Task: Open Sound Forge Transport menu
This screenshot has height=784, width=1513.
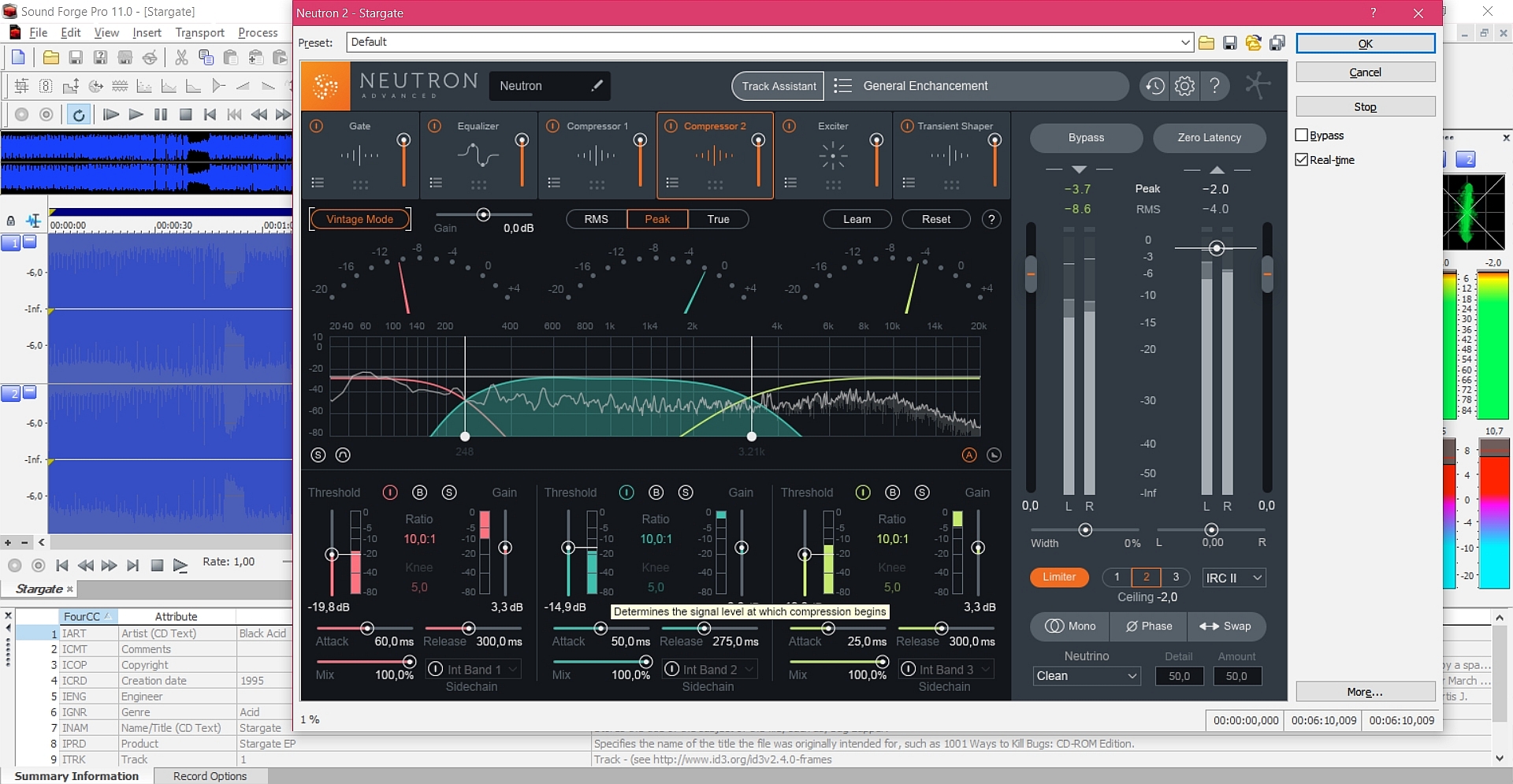Action: pyautogui.click(x=199, y=33)
